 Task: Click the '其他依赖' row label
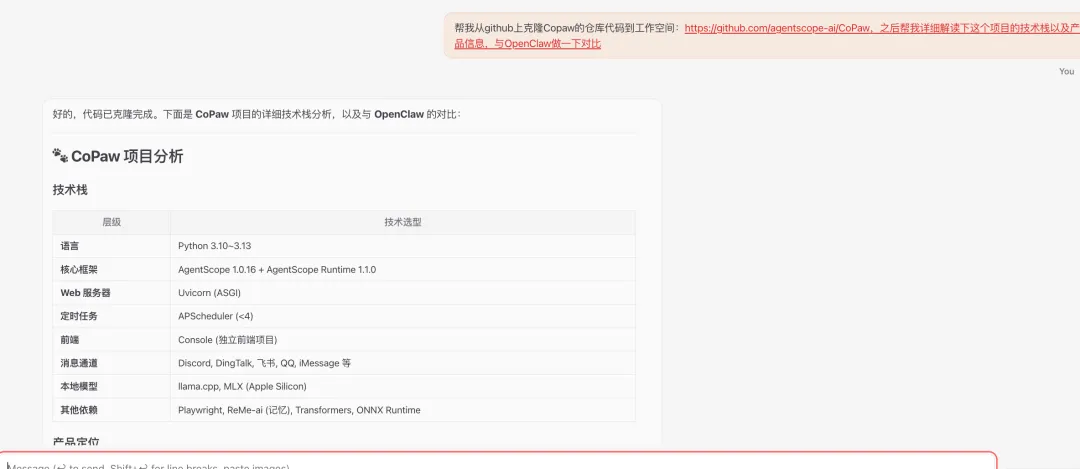(x=78, y=410)
